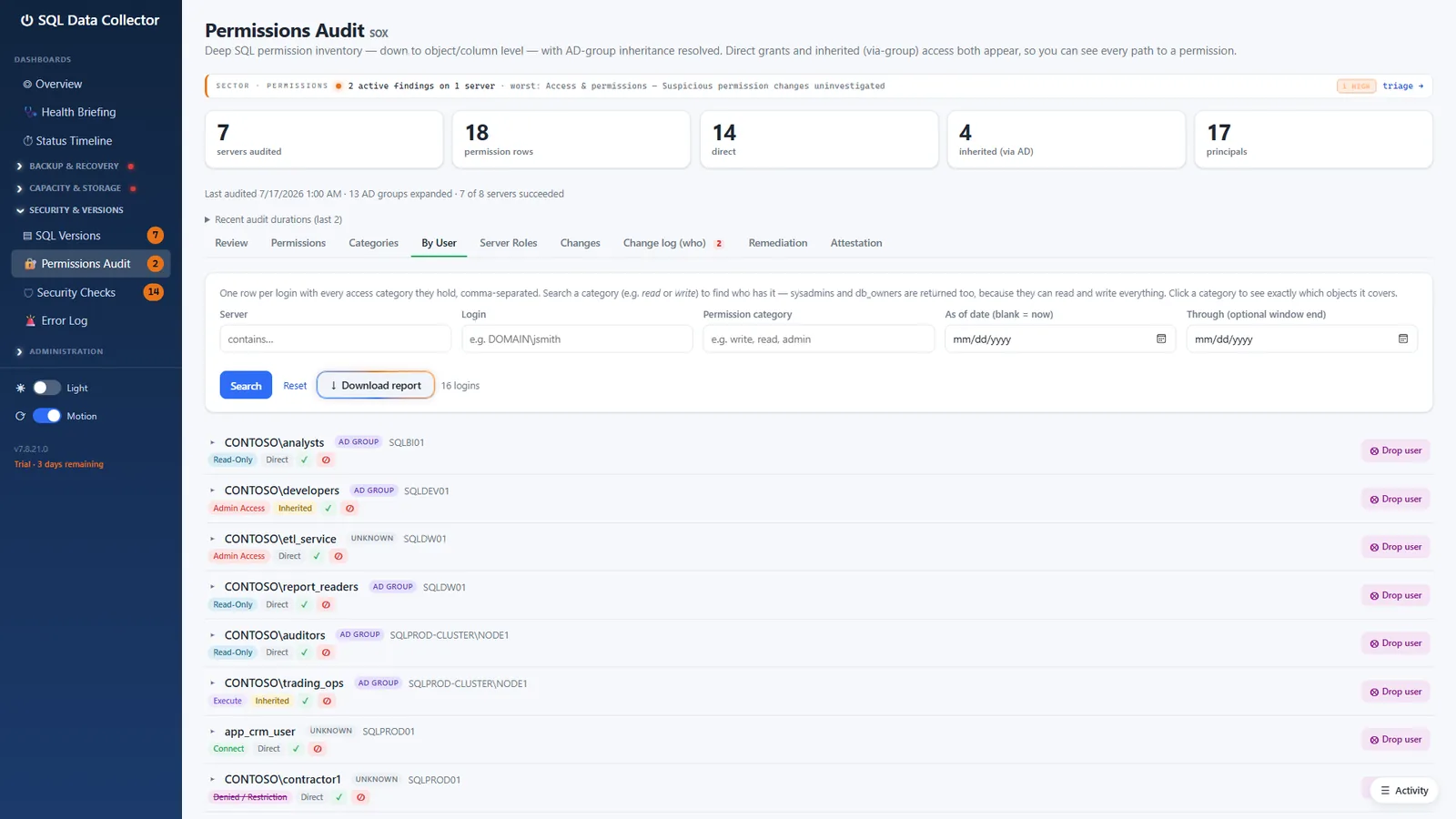This screenshot has width=1456, height=819.
Task: Open the Remediation tab
Action: [778, 243]
